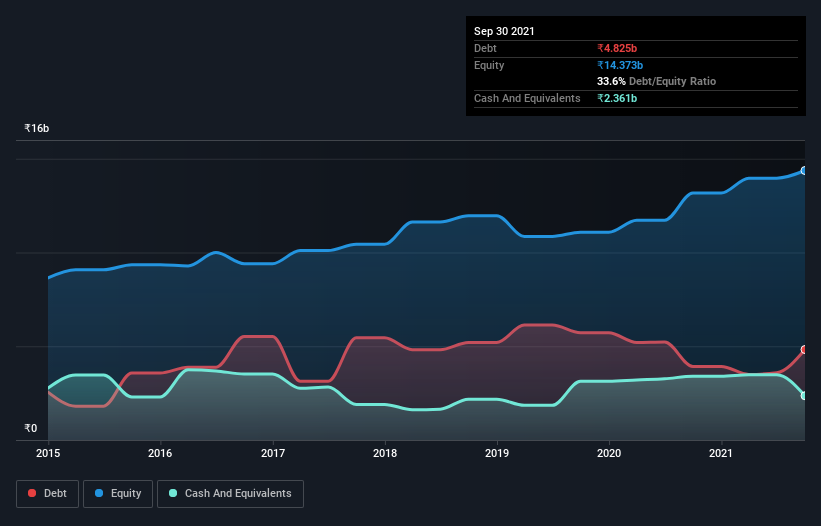Toggle the Cash And Equivalents legend button
Screen dimensions: 821x526
(x=230, y=494)
